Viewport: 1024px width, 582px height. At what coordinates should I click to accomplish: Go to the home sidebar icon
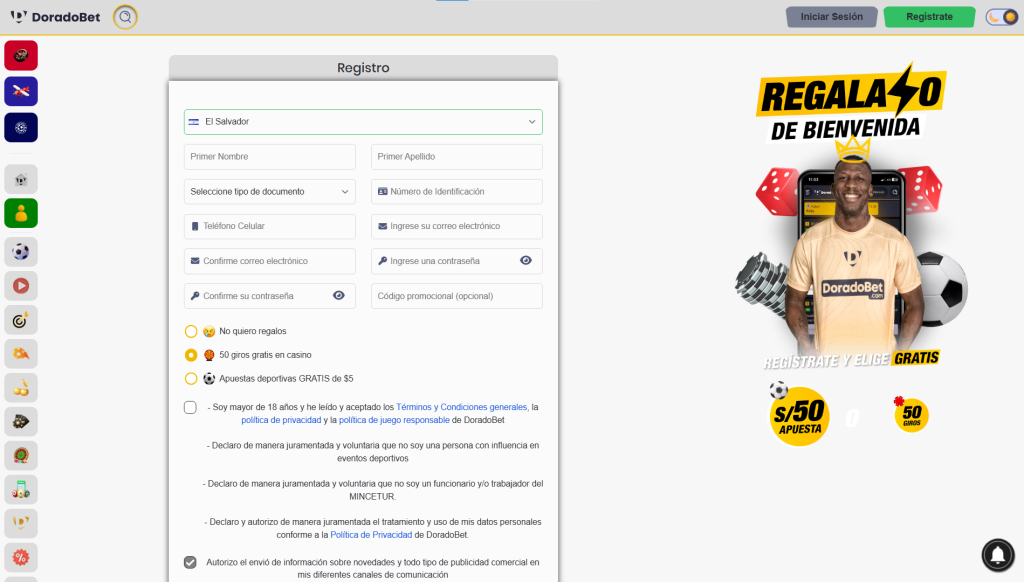pos(21,179)
